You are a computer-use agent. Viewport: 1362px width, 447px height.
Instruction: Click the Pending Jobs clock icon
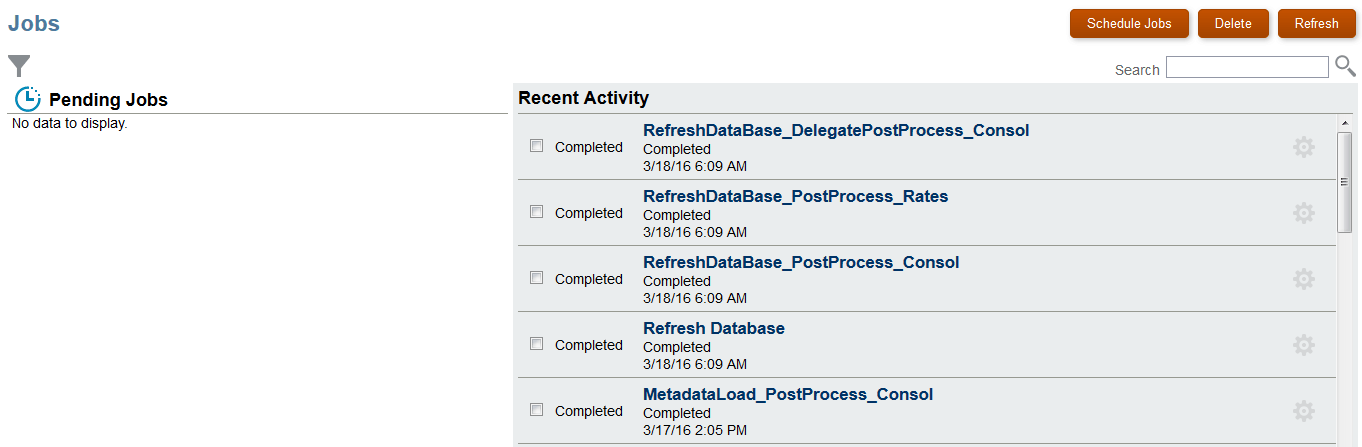27,99
